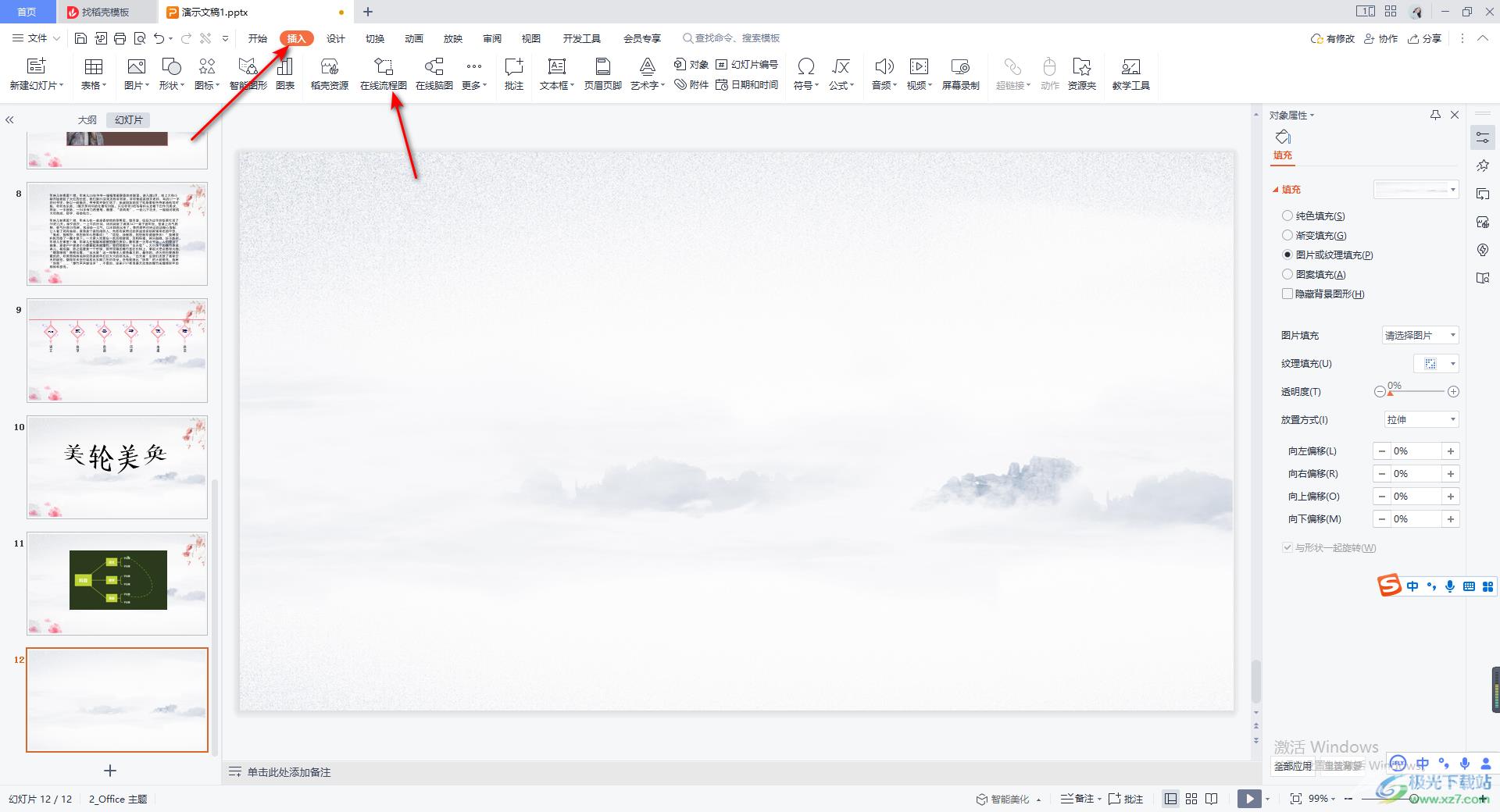The image size is (1500, 812).
Task: Open the texture fill (纹理填充) dropdown
Action: point(1436,363)
